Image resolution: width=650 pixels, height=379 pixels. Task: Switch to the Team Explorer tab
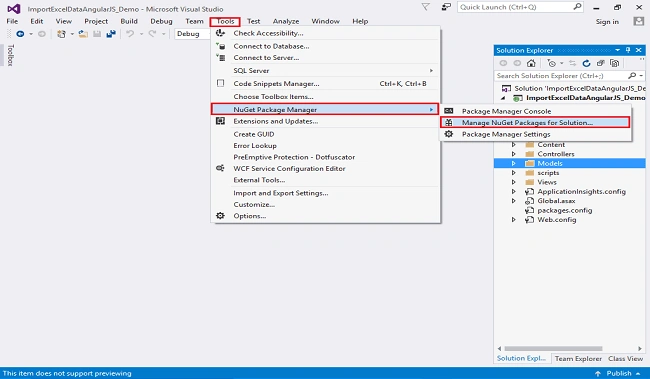click(578, 358)
